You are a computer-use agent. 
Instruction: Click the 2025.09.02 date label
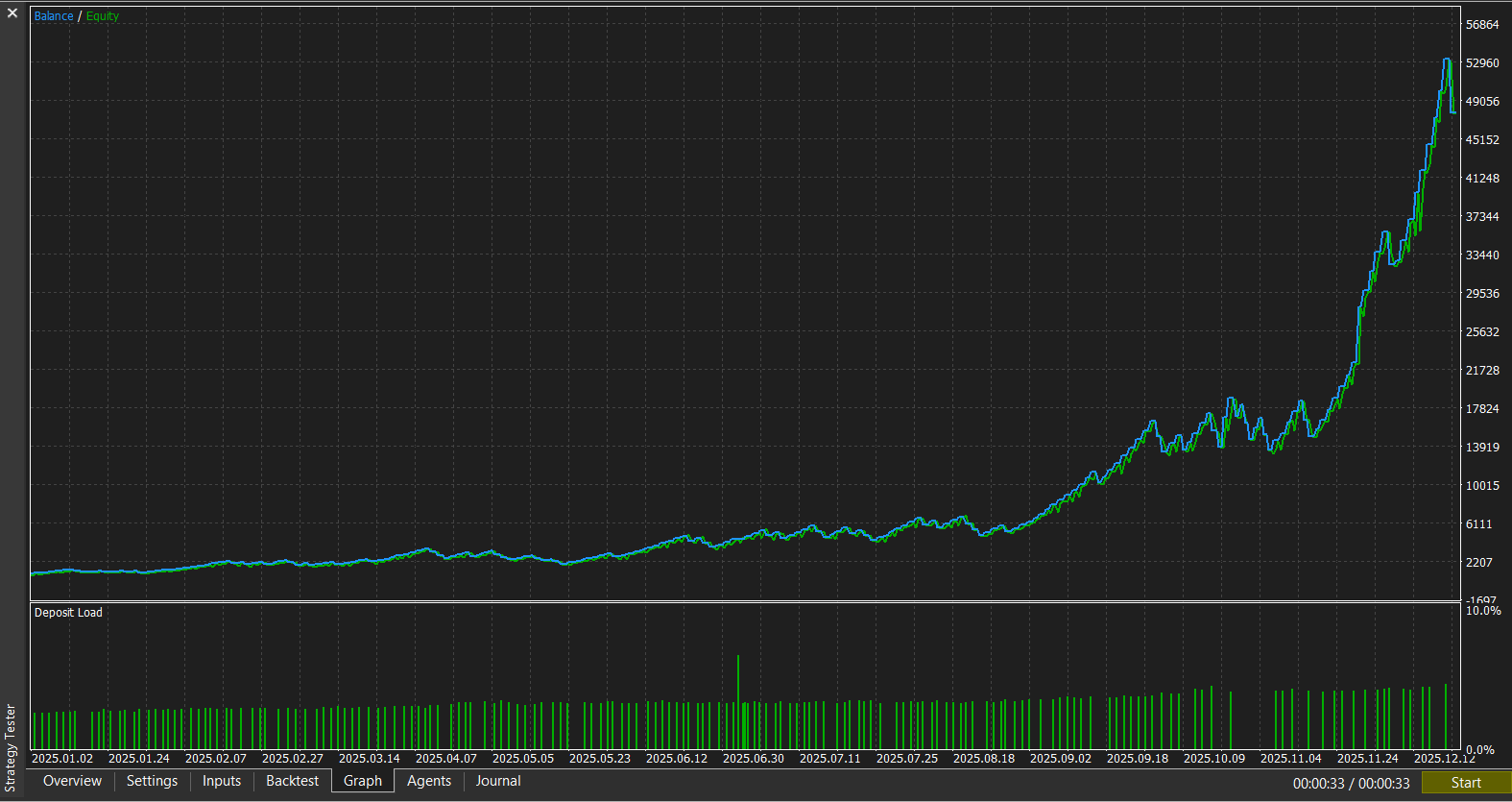point(1061,759)
